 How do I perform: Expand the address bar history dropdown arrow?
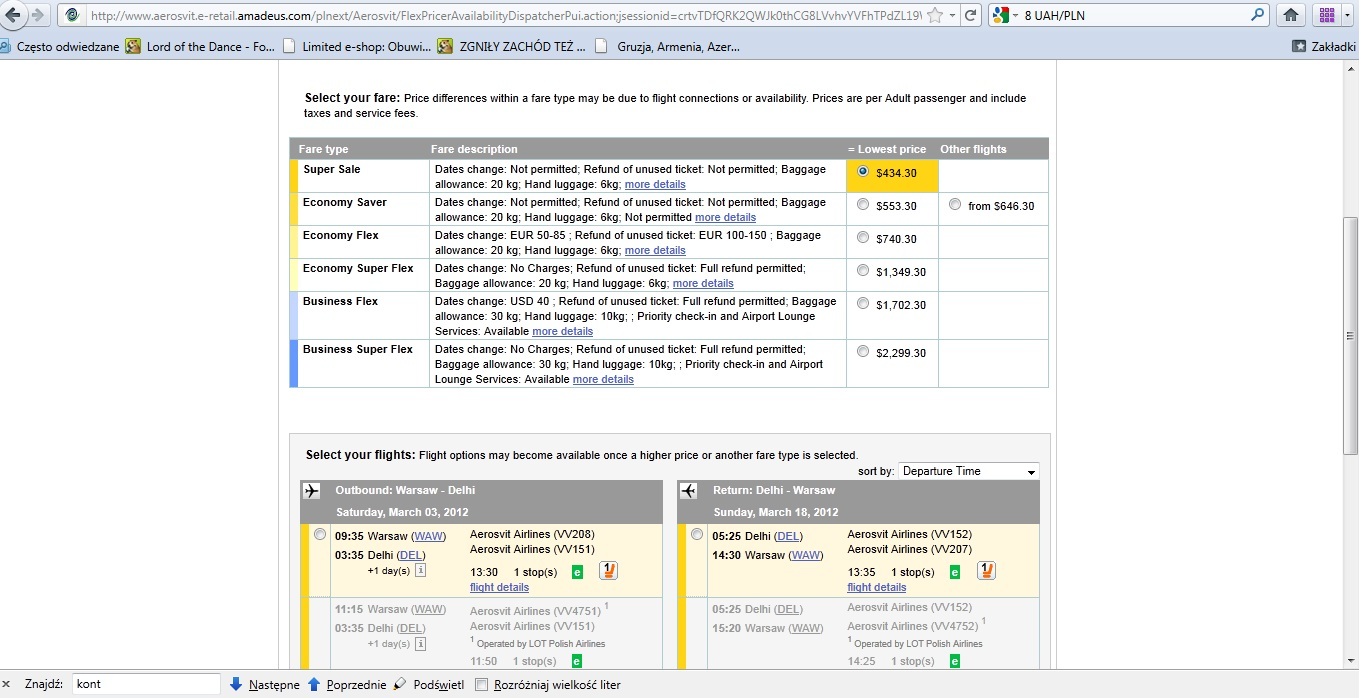click(x=951, y=15)
